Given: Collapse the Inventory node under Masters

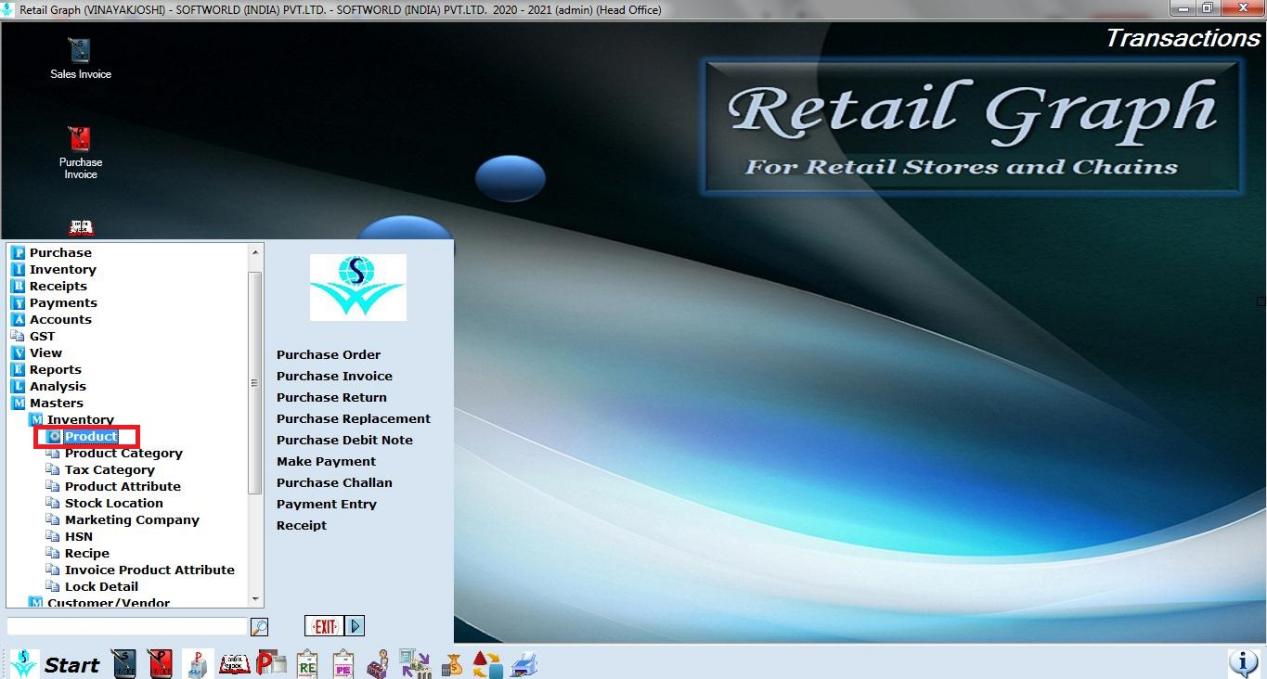Looking at the screenshot, I should pos(80,420).
